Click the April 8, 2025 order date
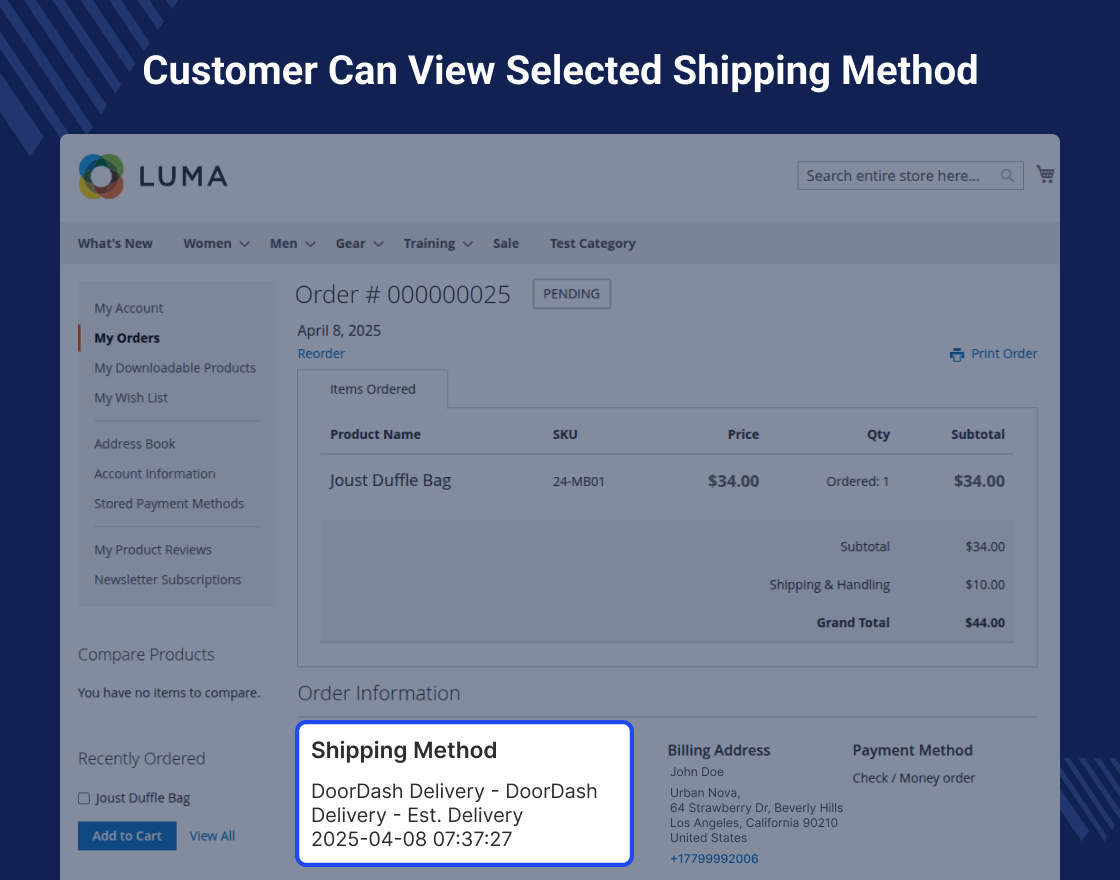1120x880 pixels. [x=339, y=331]
